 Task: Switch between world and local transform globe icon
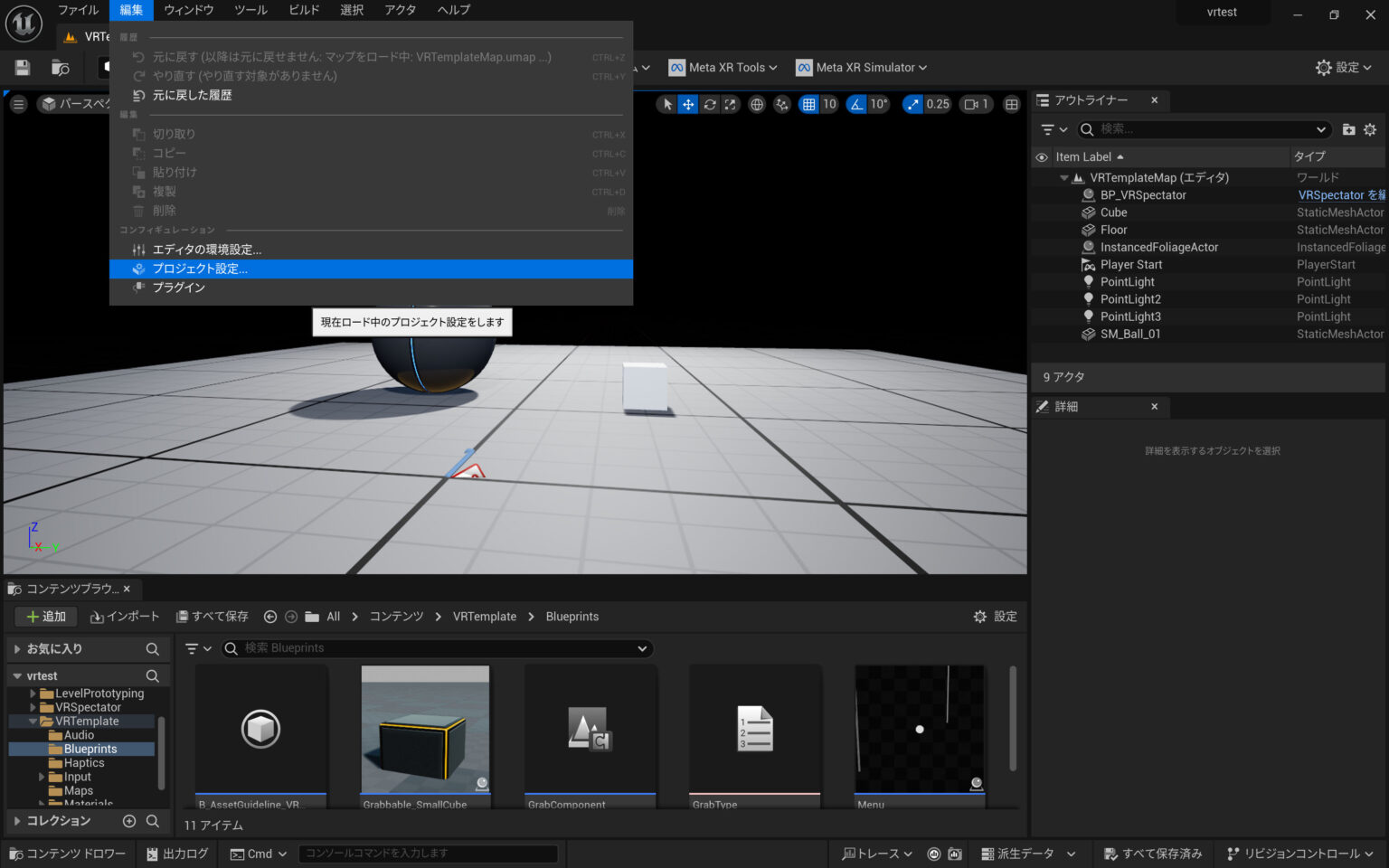pos(757,104)
